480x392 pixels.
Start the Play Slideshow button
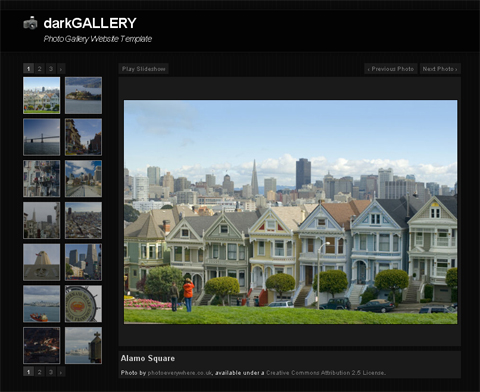tap(143, 69)
